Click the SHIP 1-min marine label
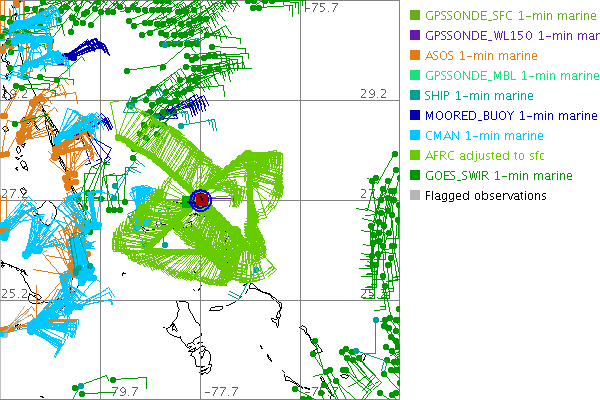 click(479, 96)
